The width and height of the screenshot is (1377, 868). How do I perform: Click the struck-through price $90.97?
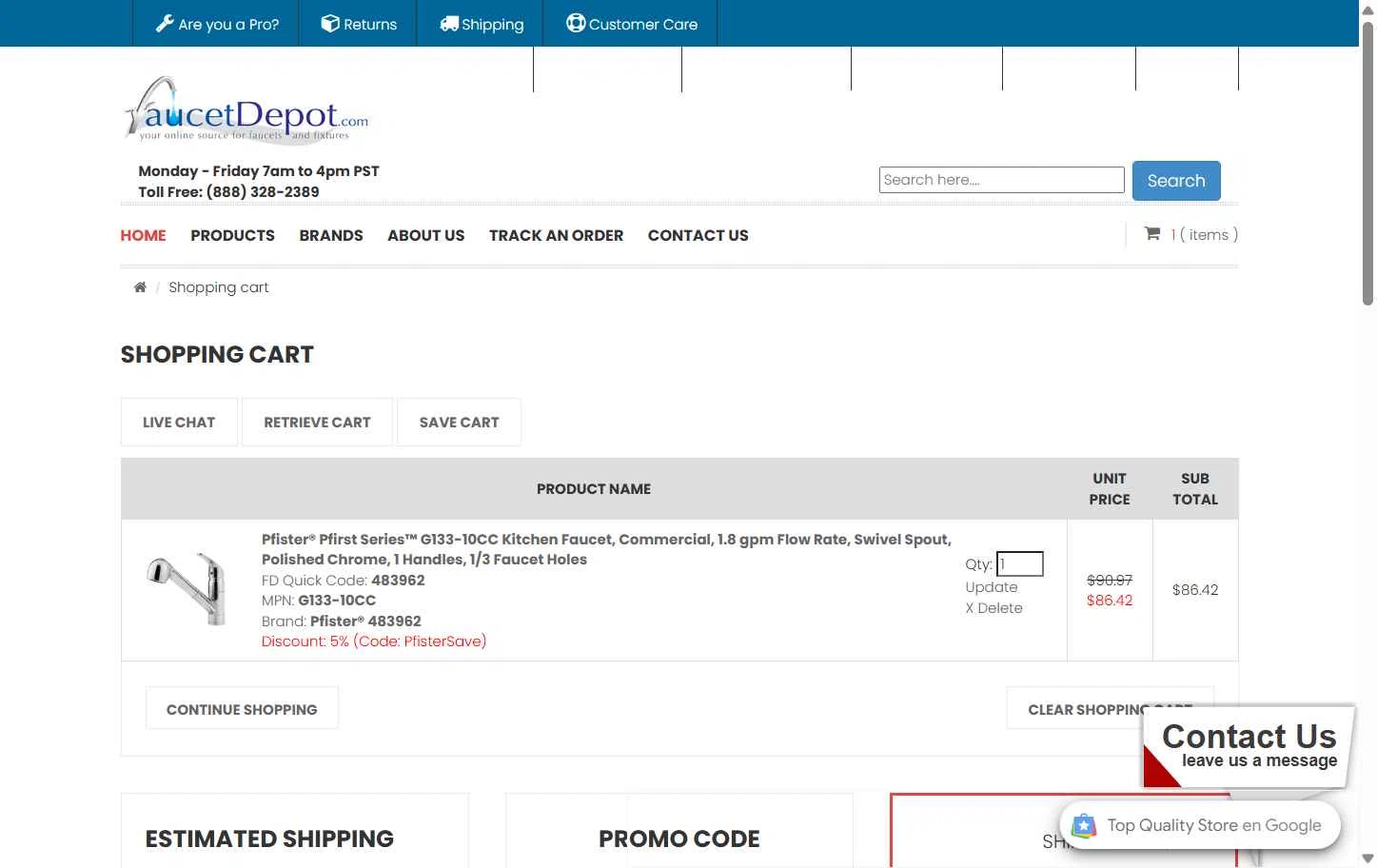pos(1110,580)
